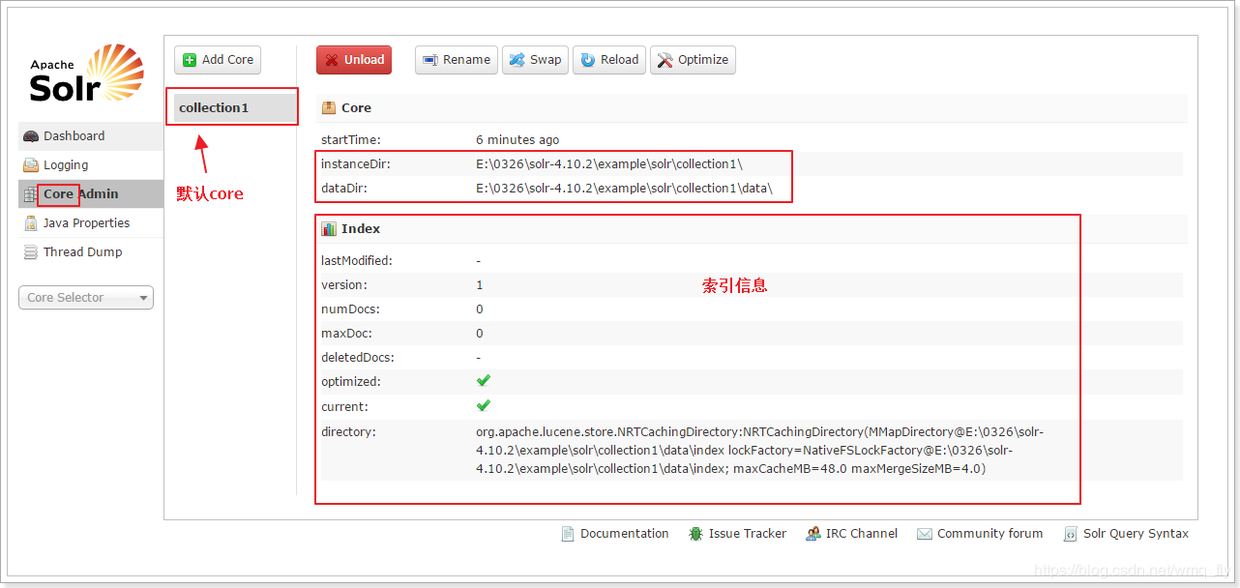Viewport: 1240px width, 588px height.
Task: Open the Issue Tracker link
Action: [x=738, y=534]
